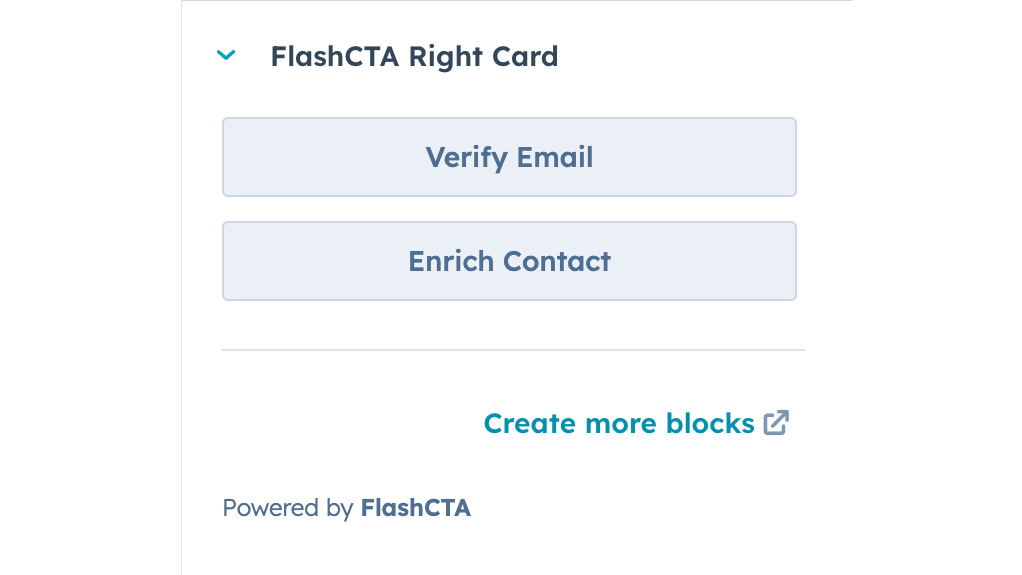Click the second button below Verify Email
This screenshot has width=1022, height=575.
[x=509, y=261]
